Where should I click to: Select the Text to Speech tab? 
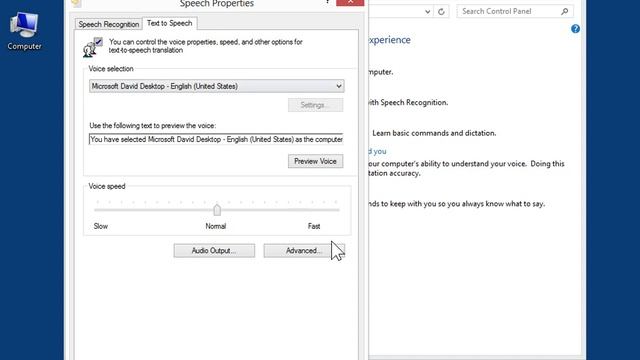pyautogui.click(x=169, y=23)
